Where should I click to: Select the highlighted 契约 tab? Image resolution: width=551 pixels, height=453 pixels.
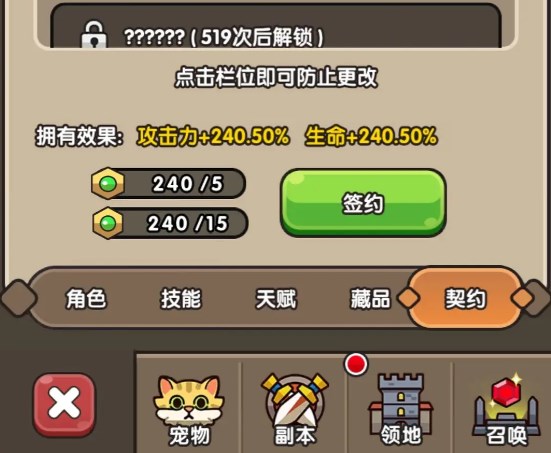tap(465, 298)
